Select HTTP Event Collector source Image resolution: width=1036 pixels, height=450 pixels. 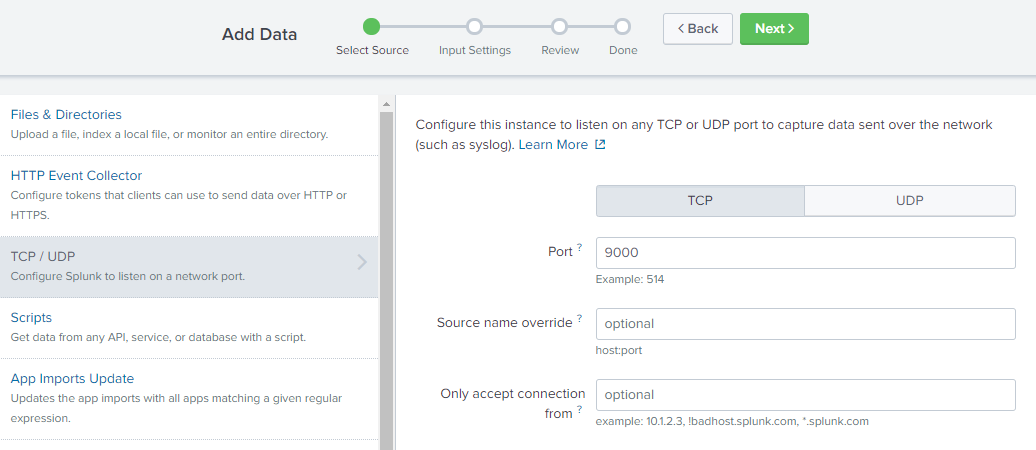coord(77,176)
